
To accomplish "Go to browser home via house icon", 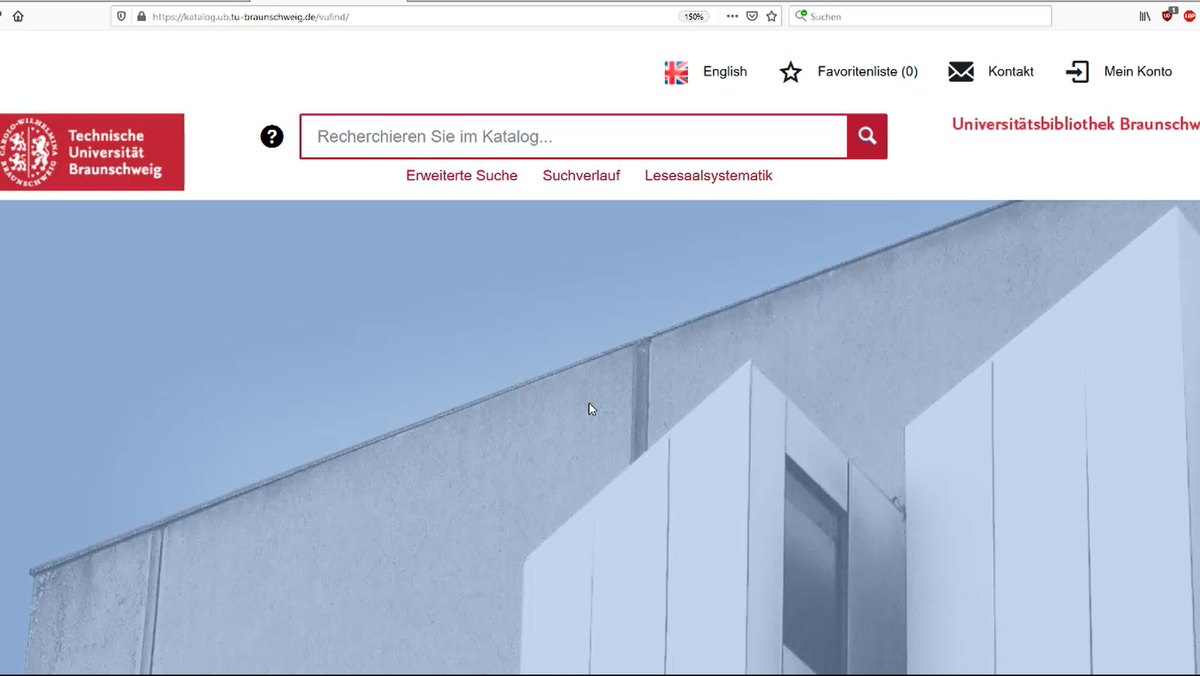I will [x=18, y=16].
